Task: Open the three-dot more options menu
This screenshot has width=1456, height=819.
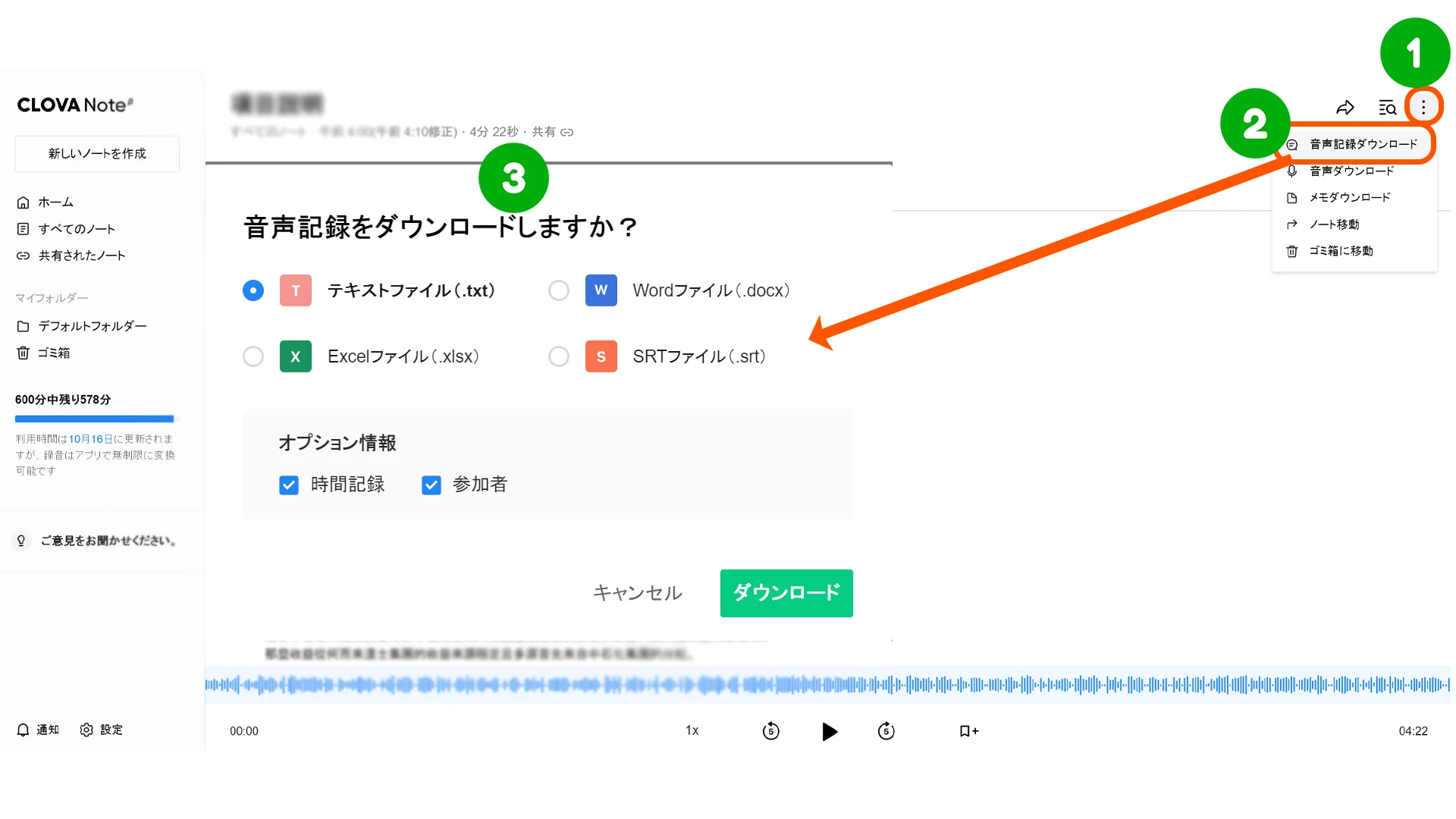Action: [x=1423, y=107]
